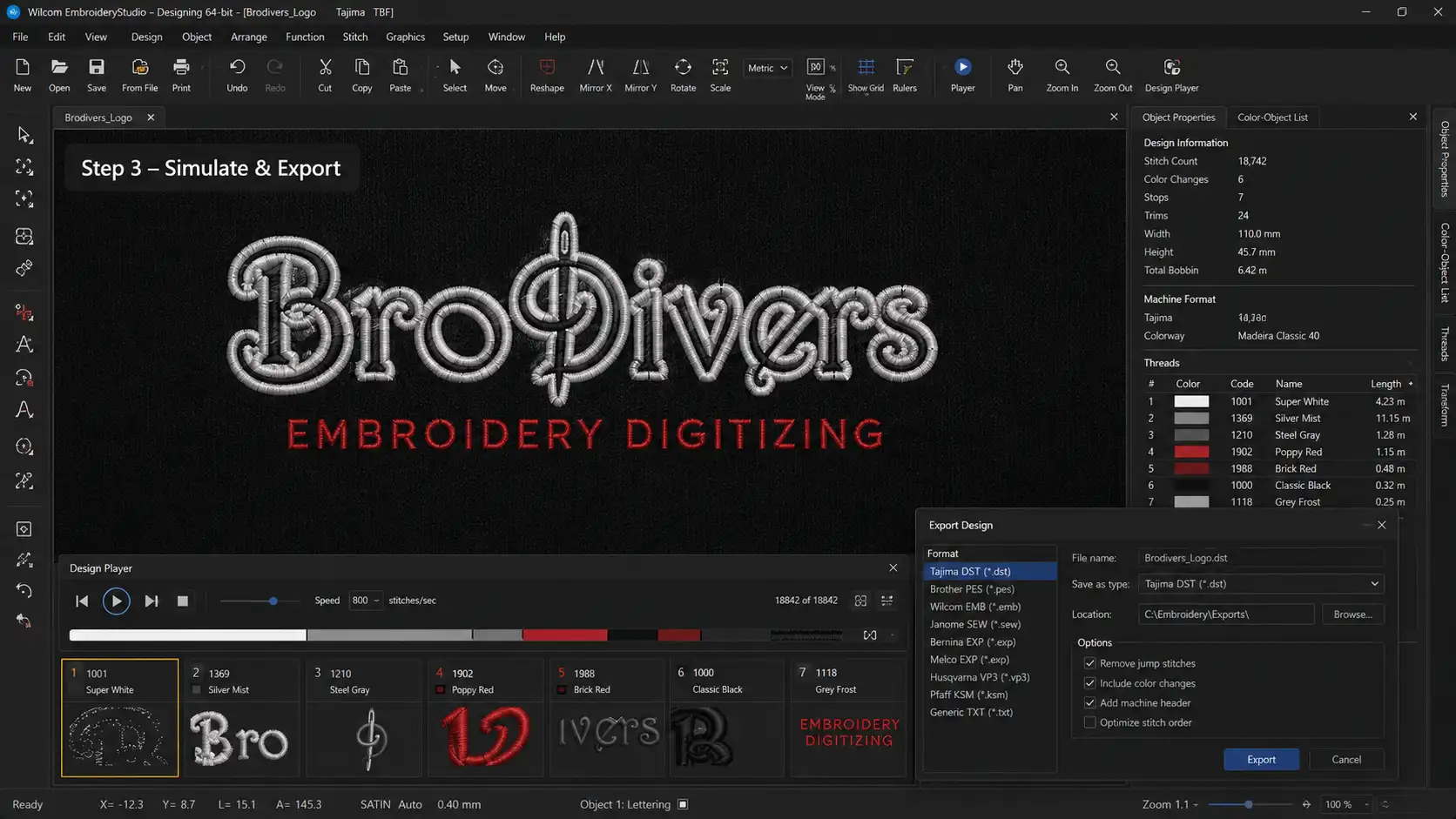Toggle the Silver Mist 1369 color block checkbox
1456x819 pixels.
196,690
